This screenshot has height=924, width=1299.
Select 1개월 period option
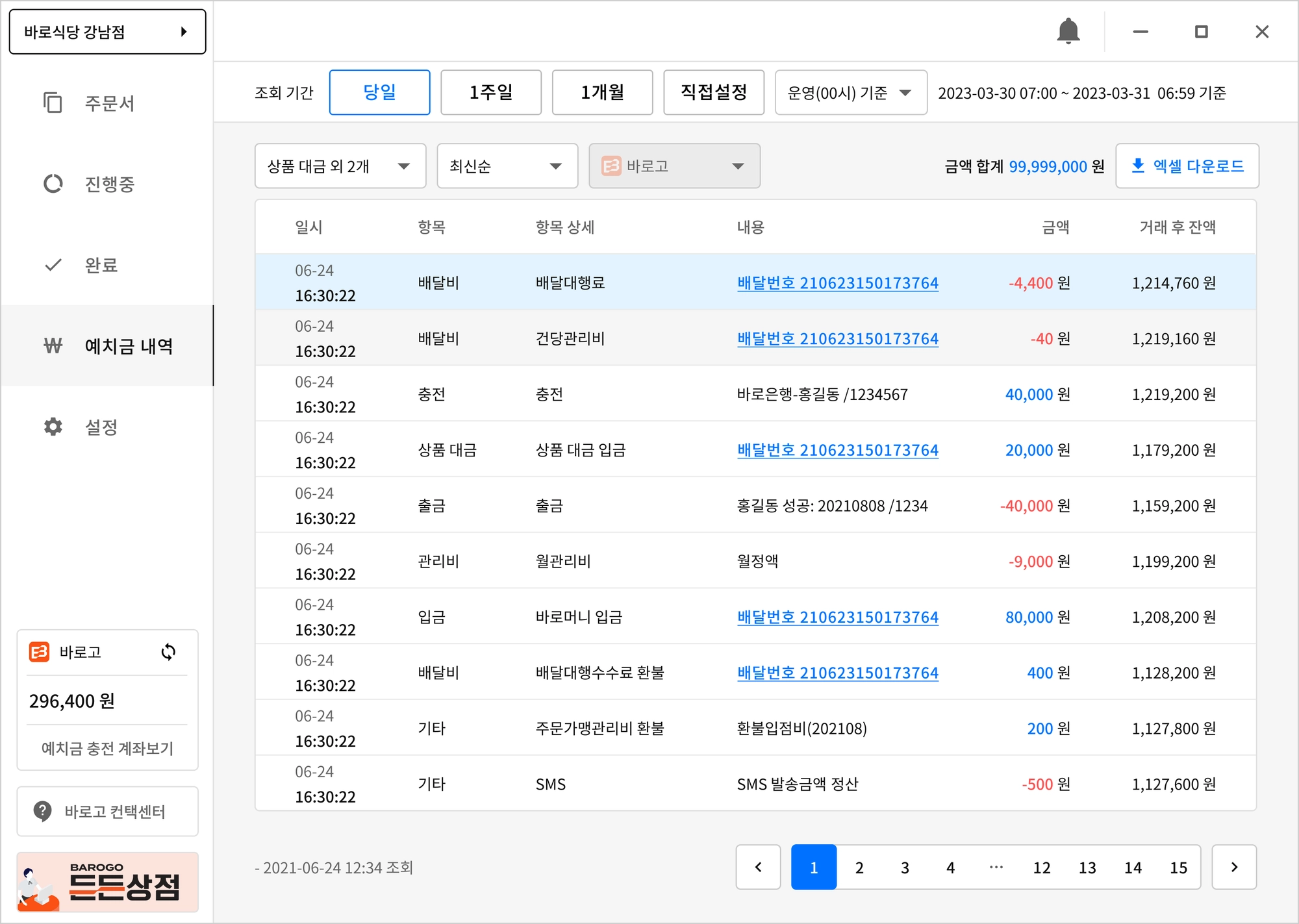click(602, 92)
